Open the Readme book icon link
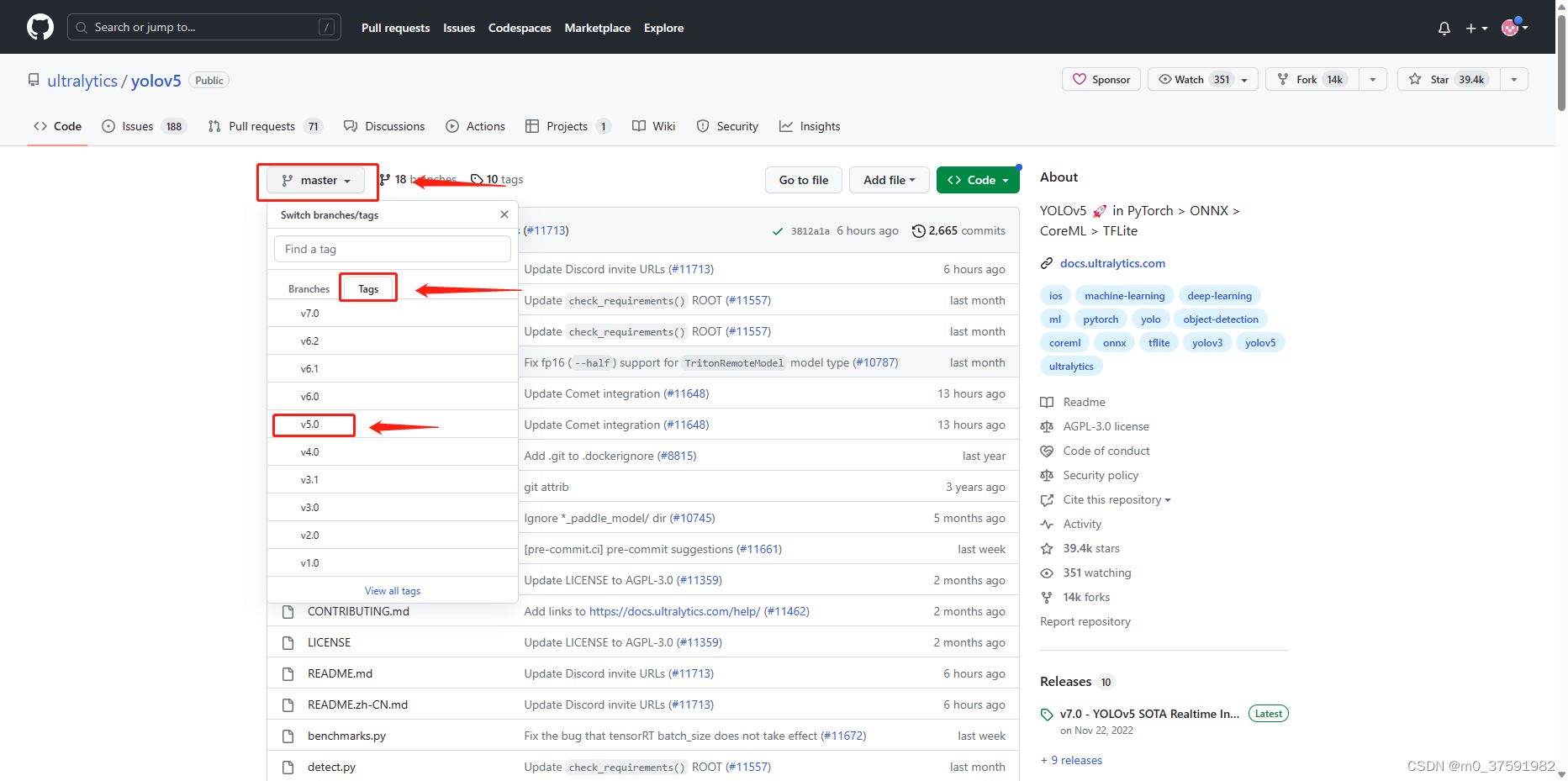 pos(1047,402)
